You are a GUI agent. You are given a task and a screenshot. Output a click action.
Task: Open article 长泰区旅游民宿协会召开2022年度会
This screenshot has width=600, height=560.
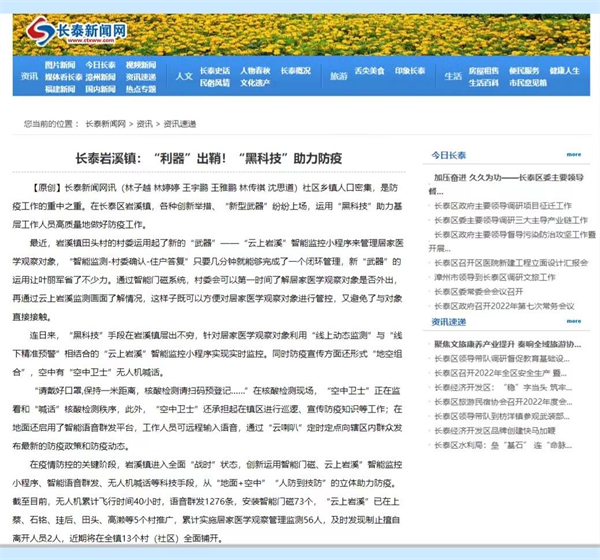[x=503, y=402]
